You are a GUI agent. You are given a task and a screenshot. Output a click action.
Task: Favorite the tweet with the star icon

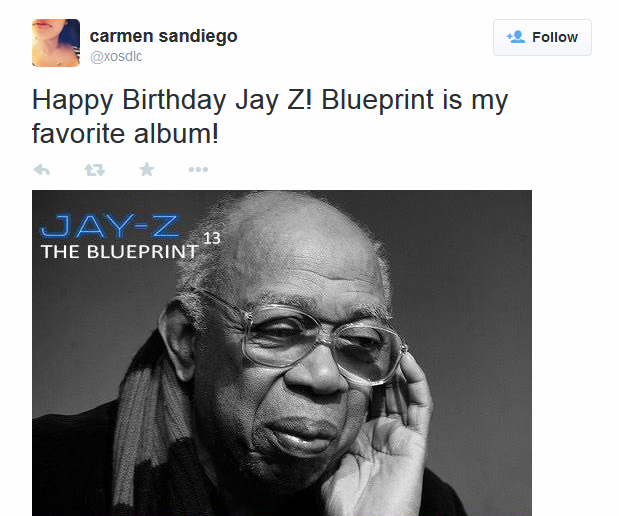pyautogui.click(x=147, y=169)
